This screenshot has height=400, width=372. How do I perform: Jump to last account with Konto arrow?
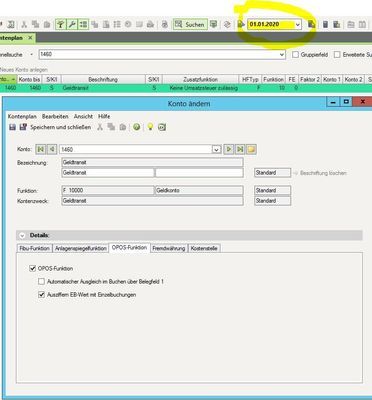pos(240,149)
